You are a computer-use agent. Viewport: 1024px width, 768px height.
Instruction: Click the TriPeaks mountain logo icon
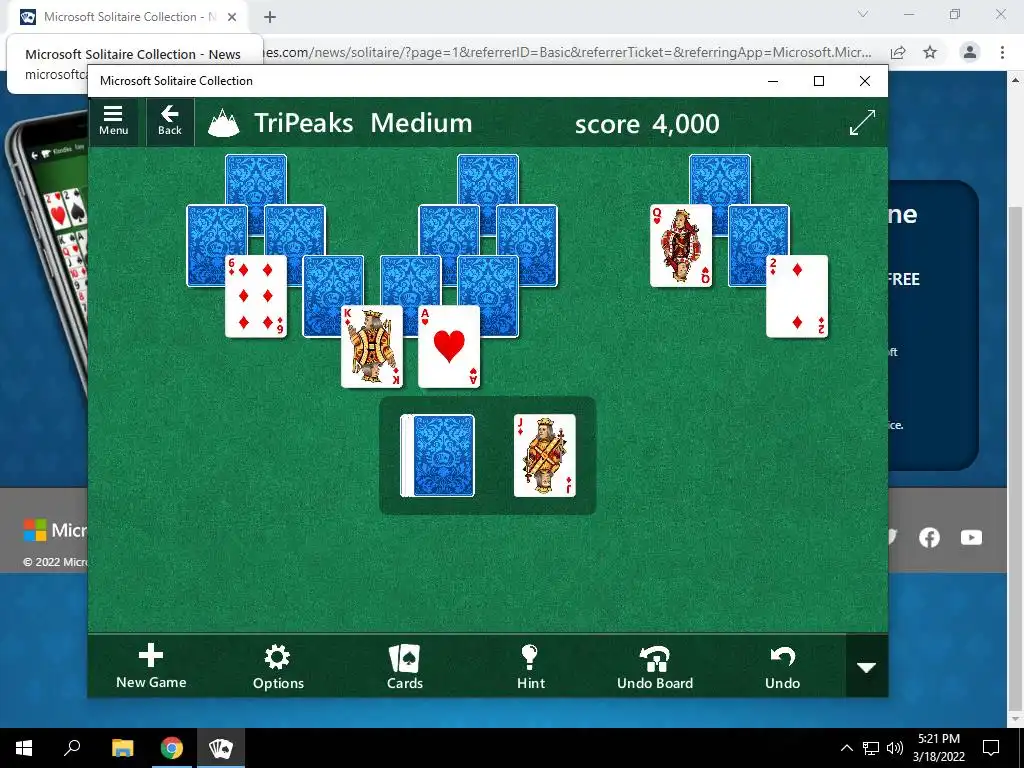pyautogui.click(x=223, y=123)
